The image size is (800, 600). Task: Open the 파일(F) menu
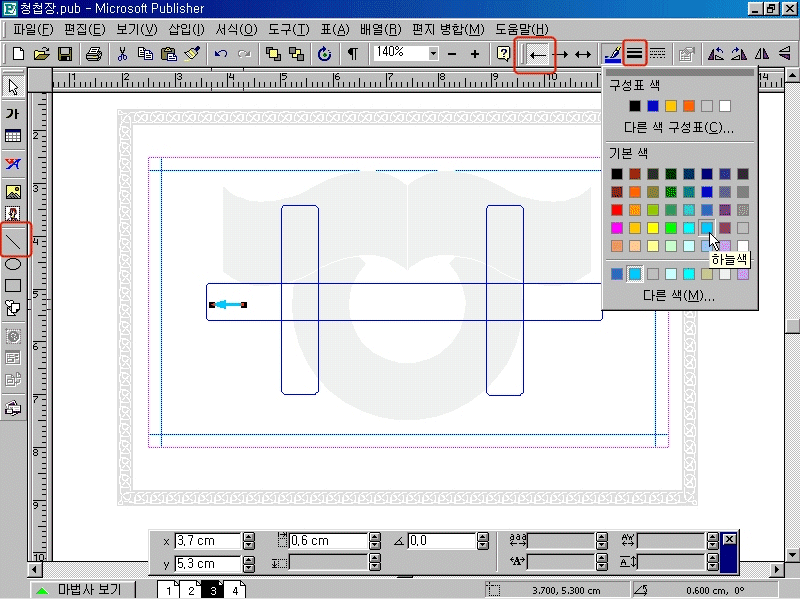[33, 30]
